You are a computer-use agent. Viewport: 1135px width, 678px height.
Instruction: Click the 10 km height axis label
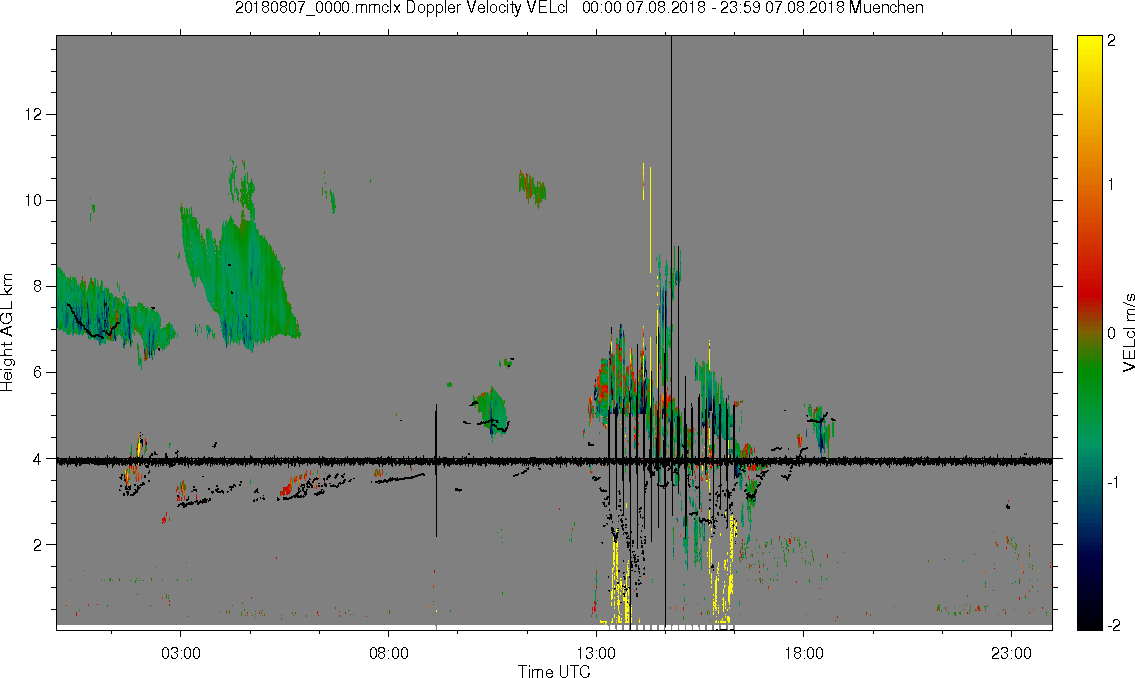click(x=33, y=200)
